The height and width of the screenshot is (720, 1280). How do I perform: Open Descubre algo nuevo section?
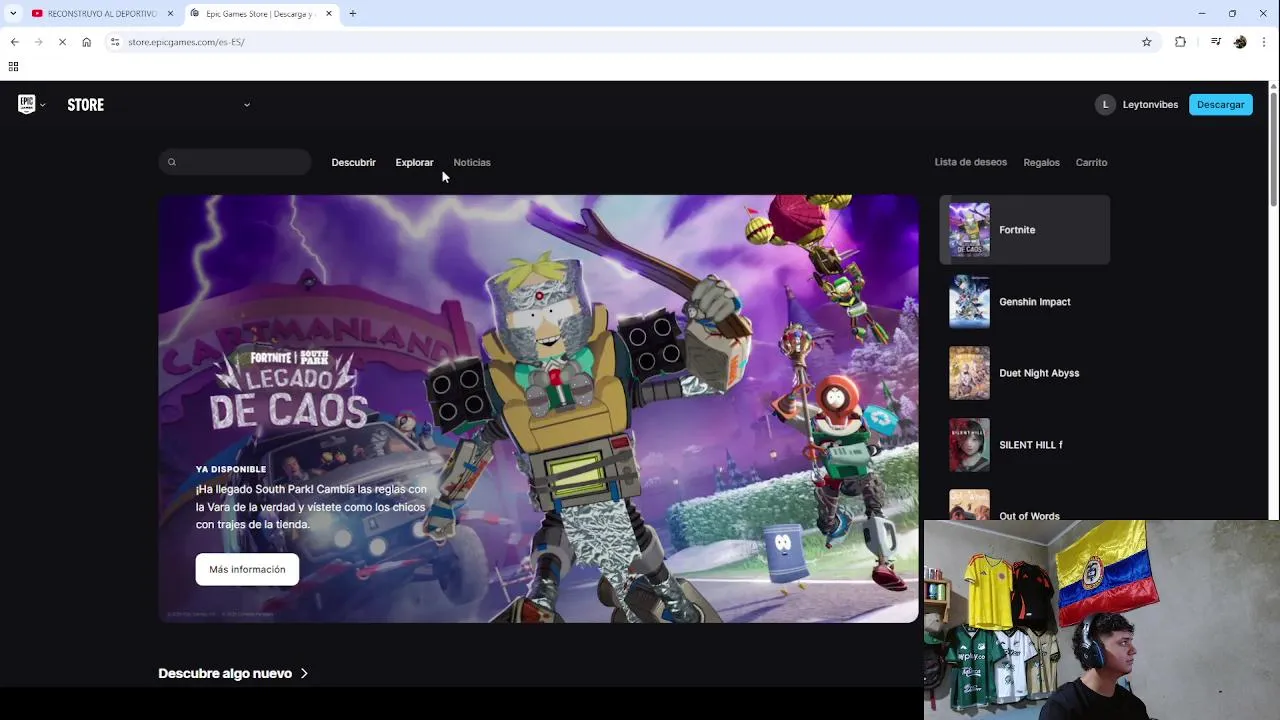225,673
